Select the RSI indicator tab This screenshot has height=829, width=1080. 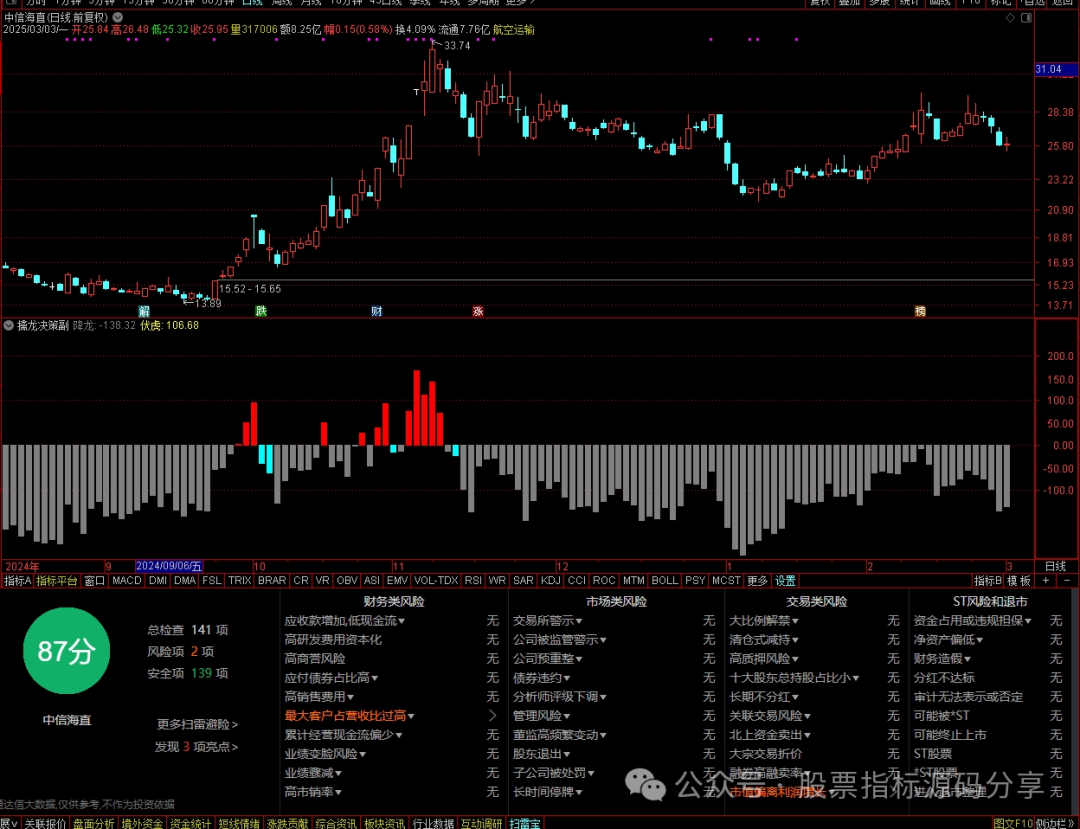(473, 580)
